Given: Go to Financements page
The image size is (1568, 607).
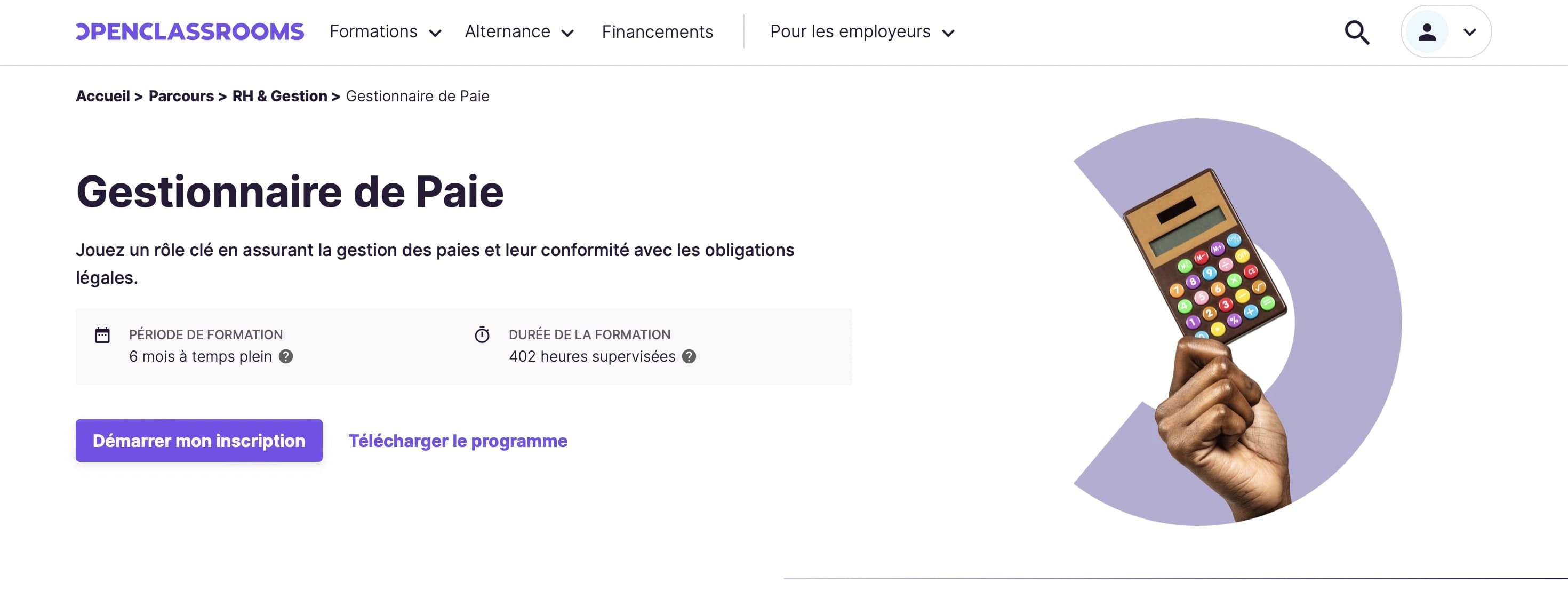Looking at the screenshot, I should point(658,31).
